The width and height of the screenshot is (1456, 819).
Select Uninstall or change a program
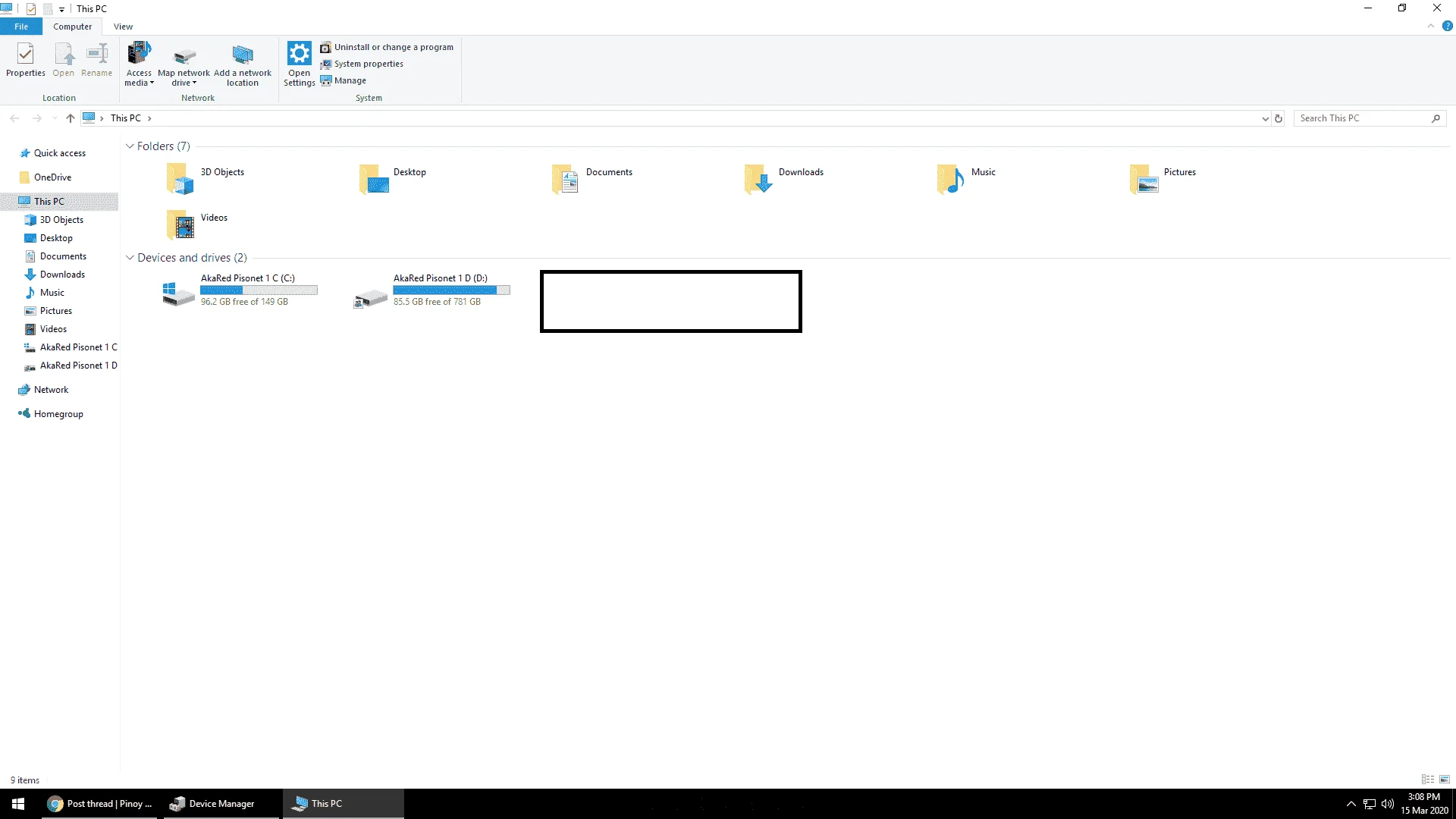coord(387,47)
